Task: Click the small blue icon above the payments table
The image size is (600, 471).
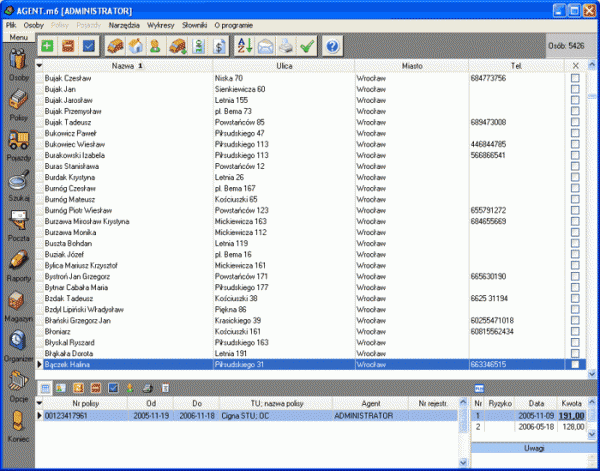Action: pos(479,388)
